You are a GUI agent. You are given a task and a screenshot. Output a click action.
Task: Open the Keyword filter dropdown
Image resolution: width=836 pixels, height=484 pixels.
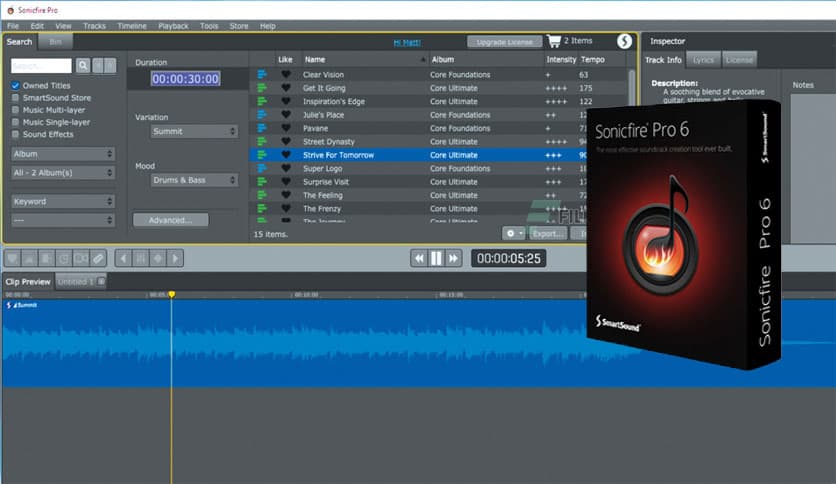click(x=63, y=201)
